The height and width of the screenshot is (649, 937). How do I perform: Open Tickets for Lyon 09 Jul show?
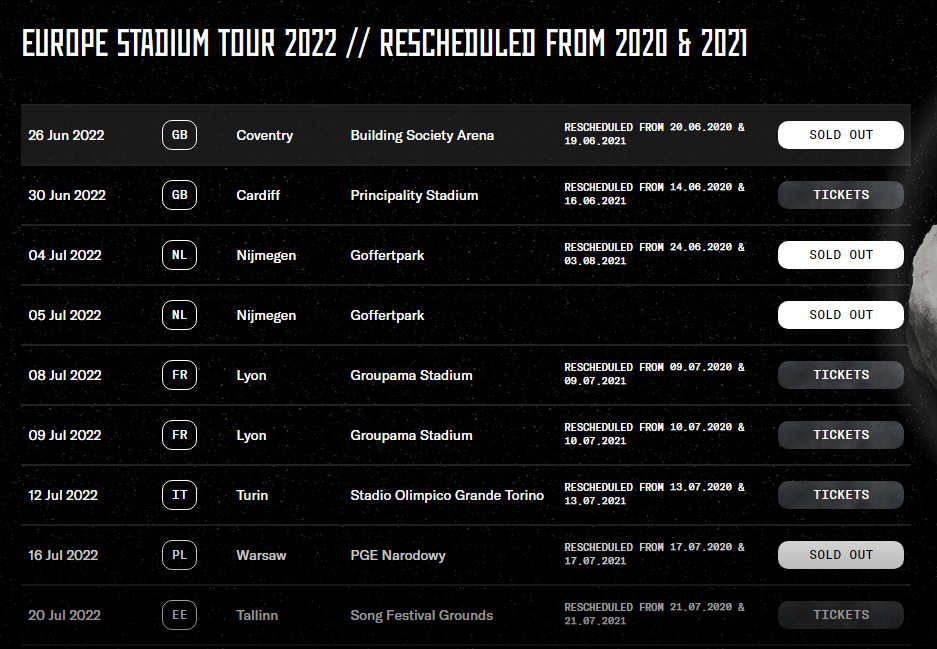[x=841, y=434]
